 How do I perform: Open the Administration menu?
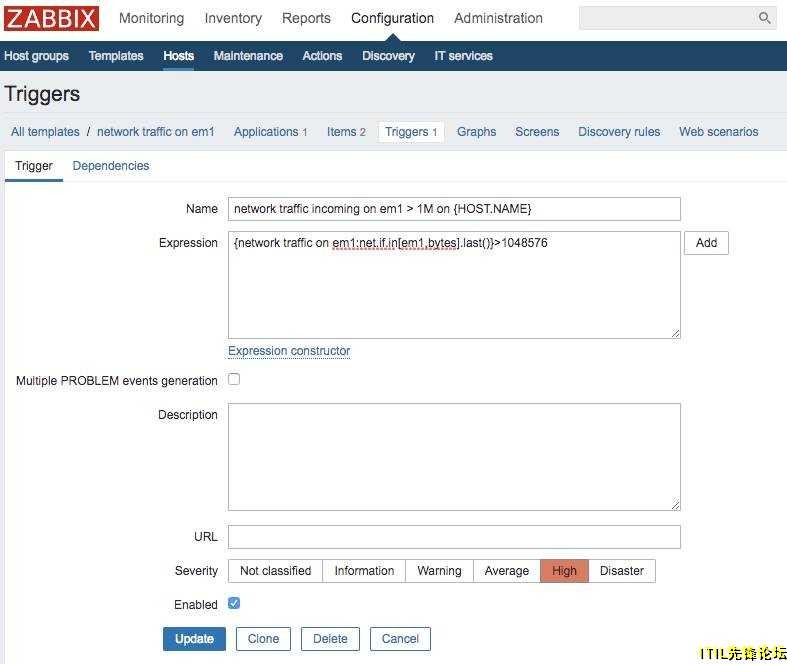pos(498,18)
